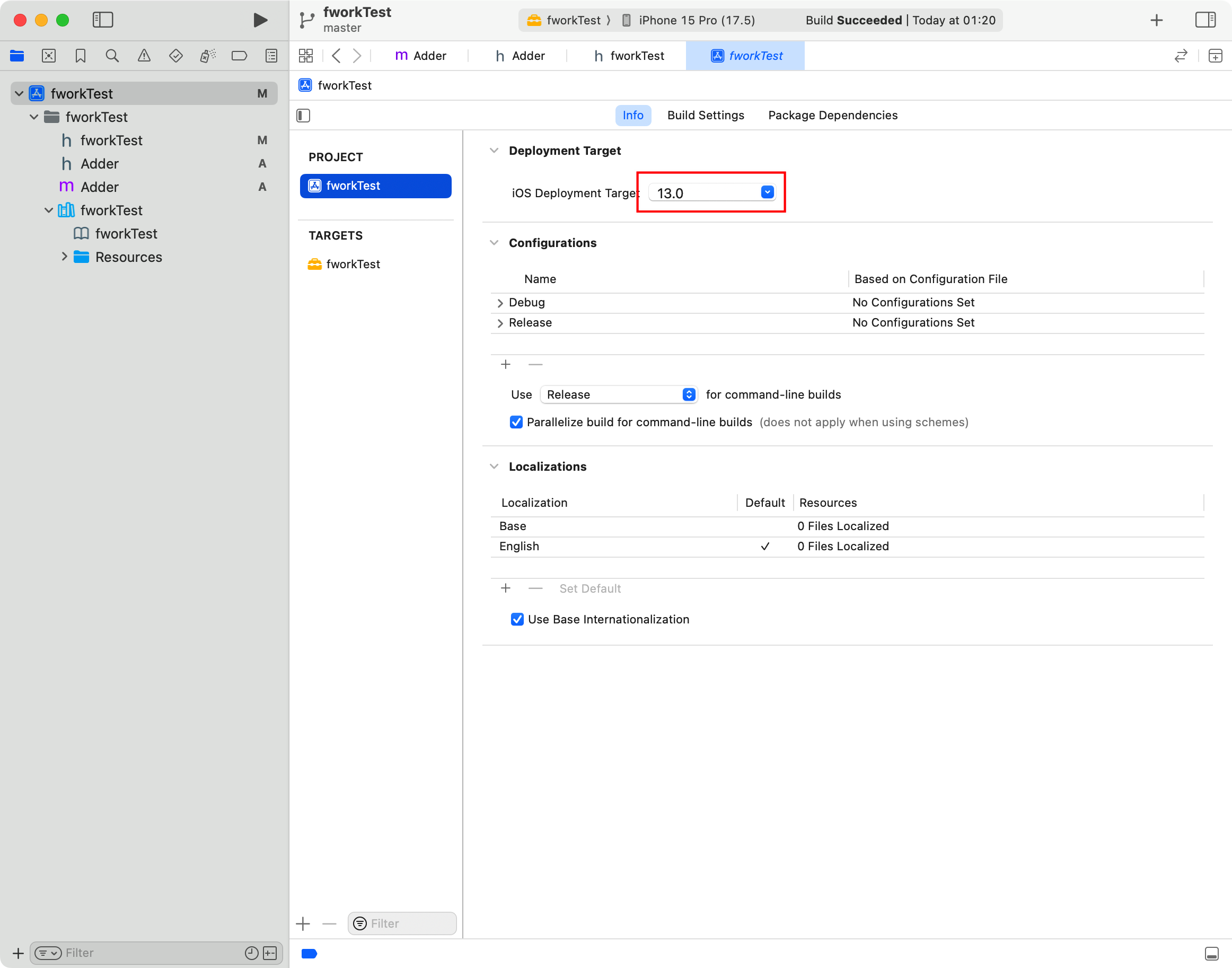Select fworkTest header file in navigator
1232x968 pixels.
click(144, 140)
